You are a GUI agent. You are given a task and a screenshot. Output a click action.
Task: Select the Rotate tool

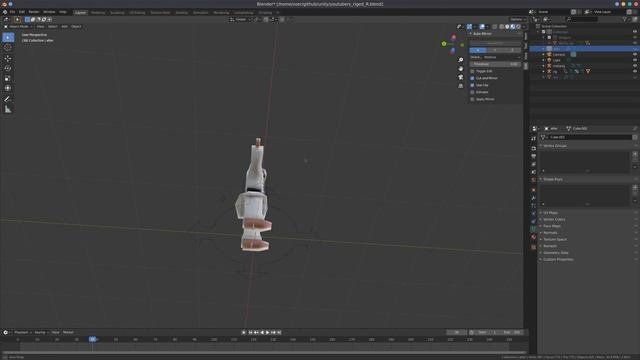(x=8, y=68)
